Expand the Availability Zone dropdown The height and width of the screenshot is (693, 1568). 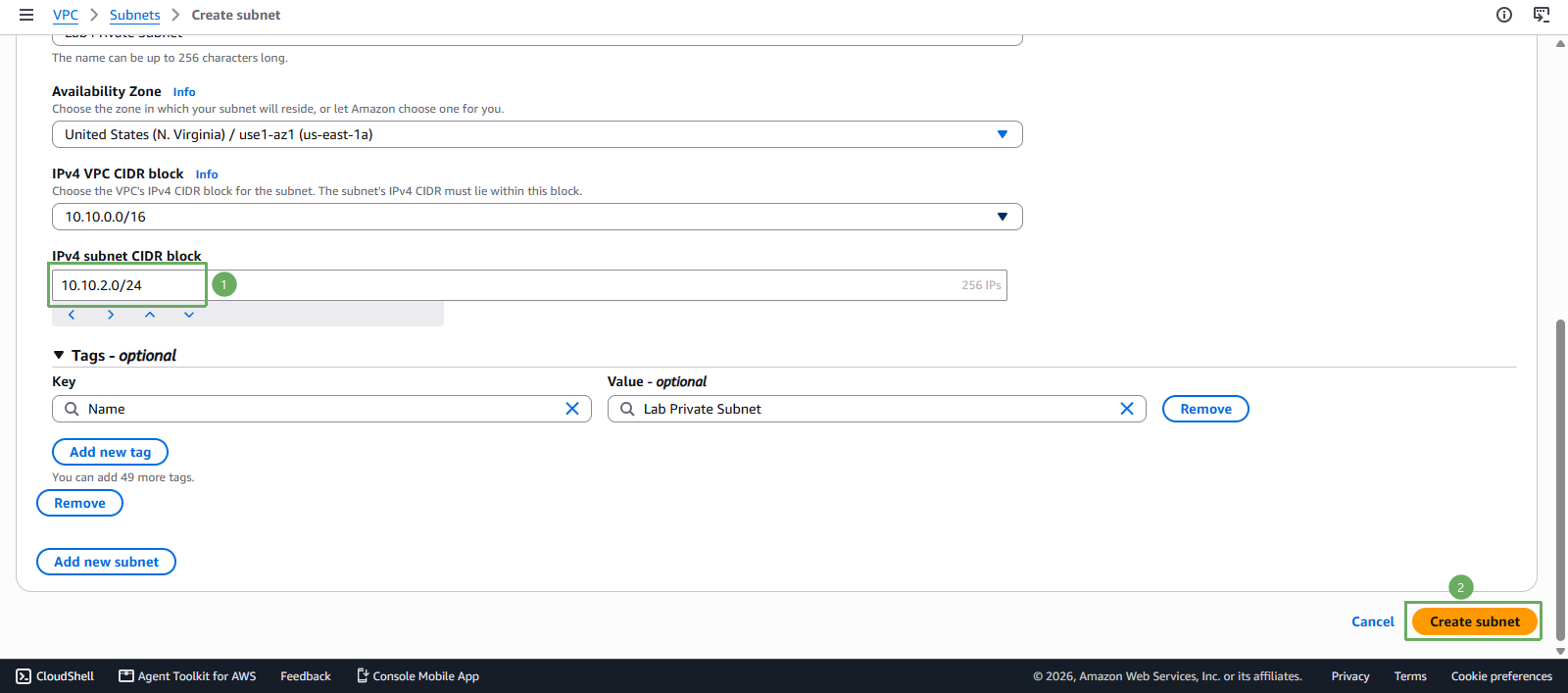pyautogui.click(x=537, y=134)
